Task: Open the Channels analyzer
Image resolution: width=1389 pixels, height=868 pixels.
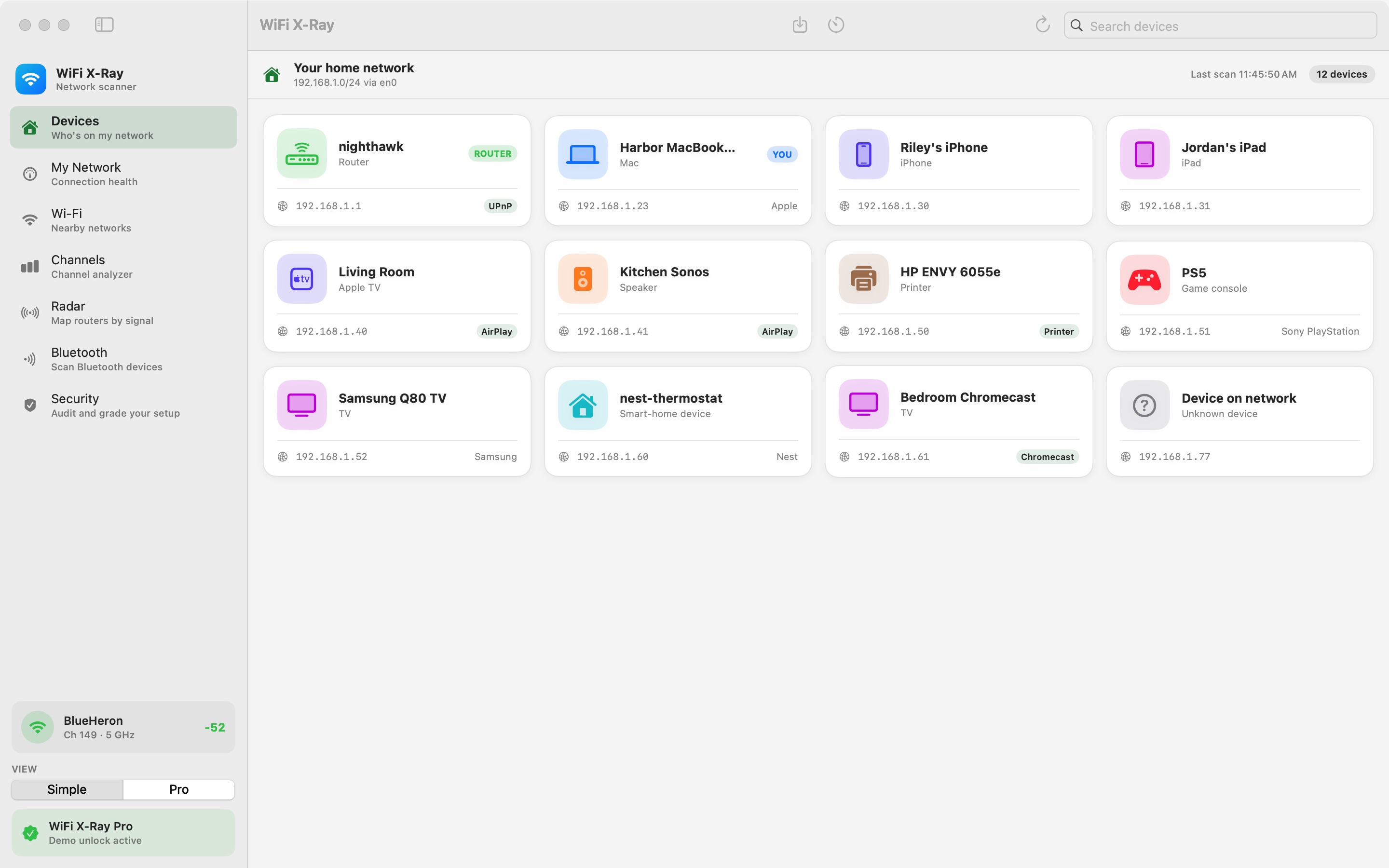Action: tap(123, 266)
